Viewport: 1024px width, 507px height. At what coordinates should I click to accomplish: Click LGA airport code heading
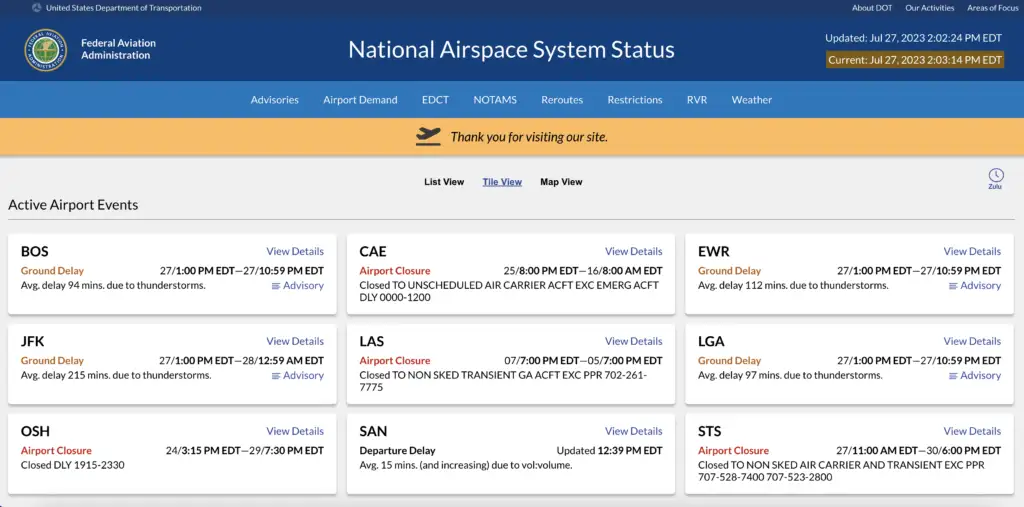(711, 342)
